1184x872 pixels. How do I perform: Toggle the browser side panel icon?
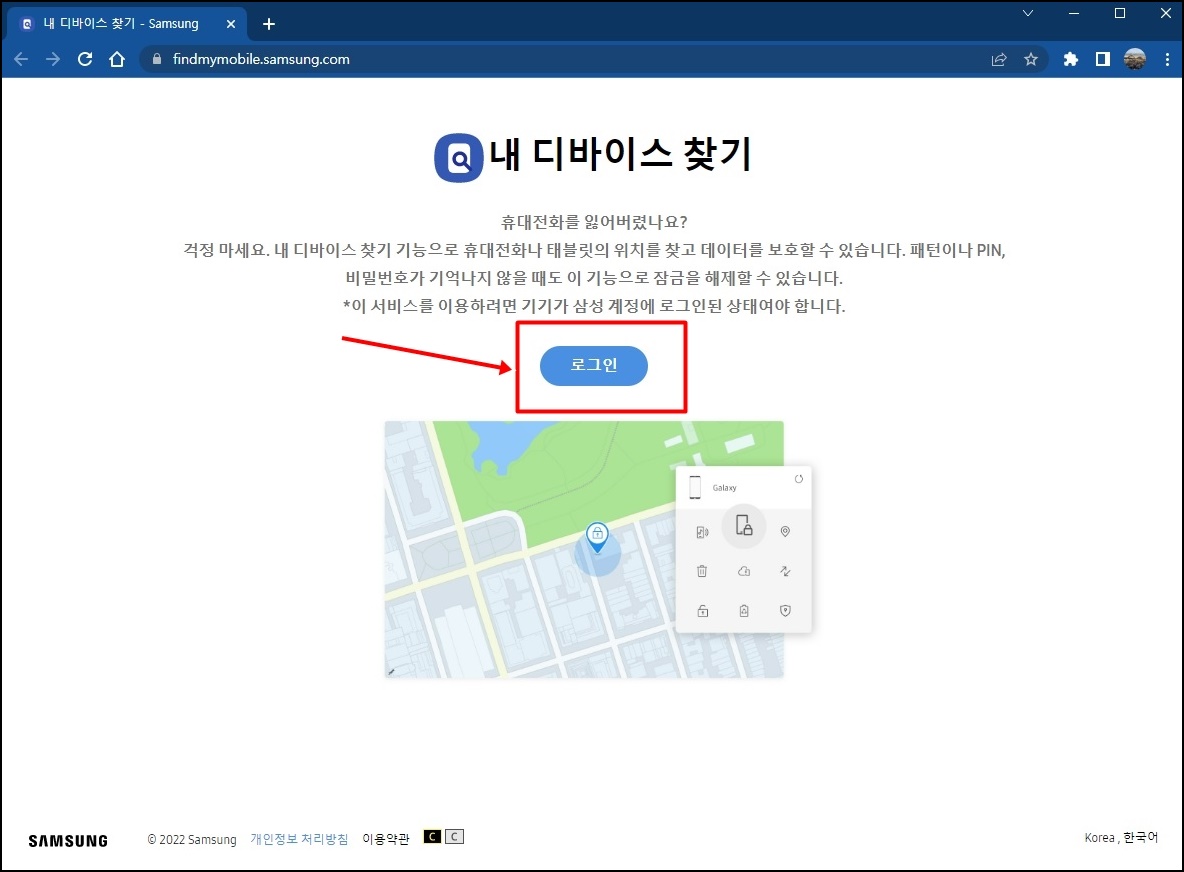[1102, 59]
